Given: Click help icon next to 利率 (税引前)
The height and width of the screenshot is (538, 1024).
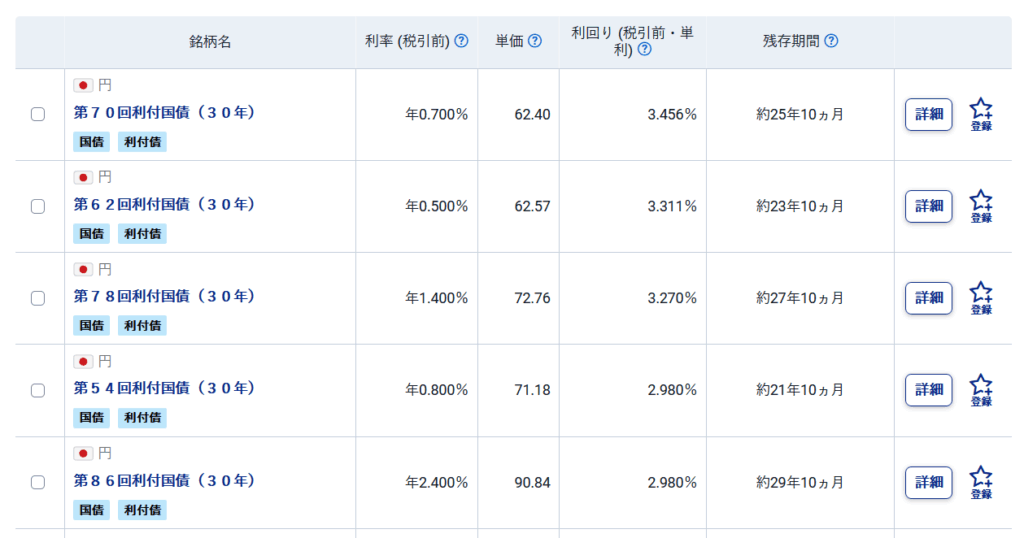Looking at the screenshot, I should [461, 41].
